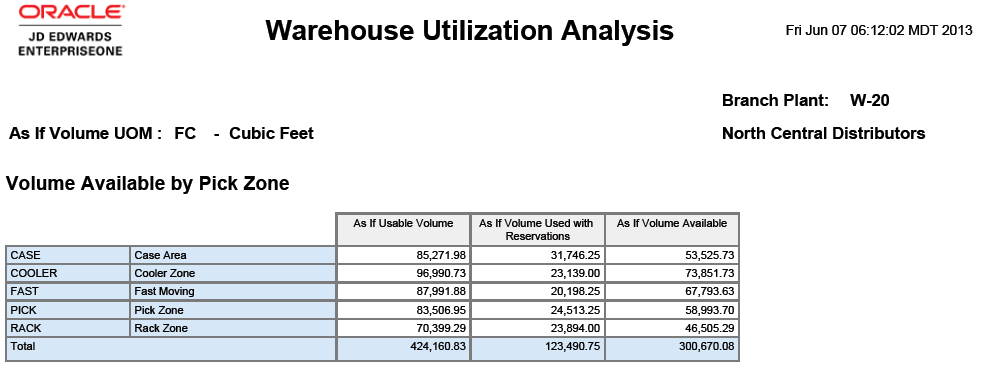Select the Cooler Zone description cell

232,273
